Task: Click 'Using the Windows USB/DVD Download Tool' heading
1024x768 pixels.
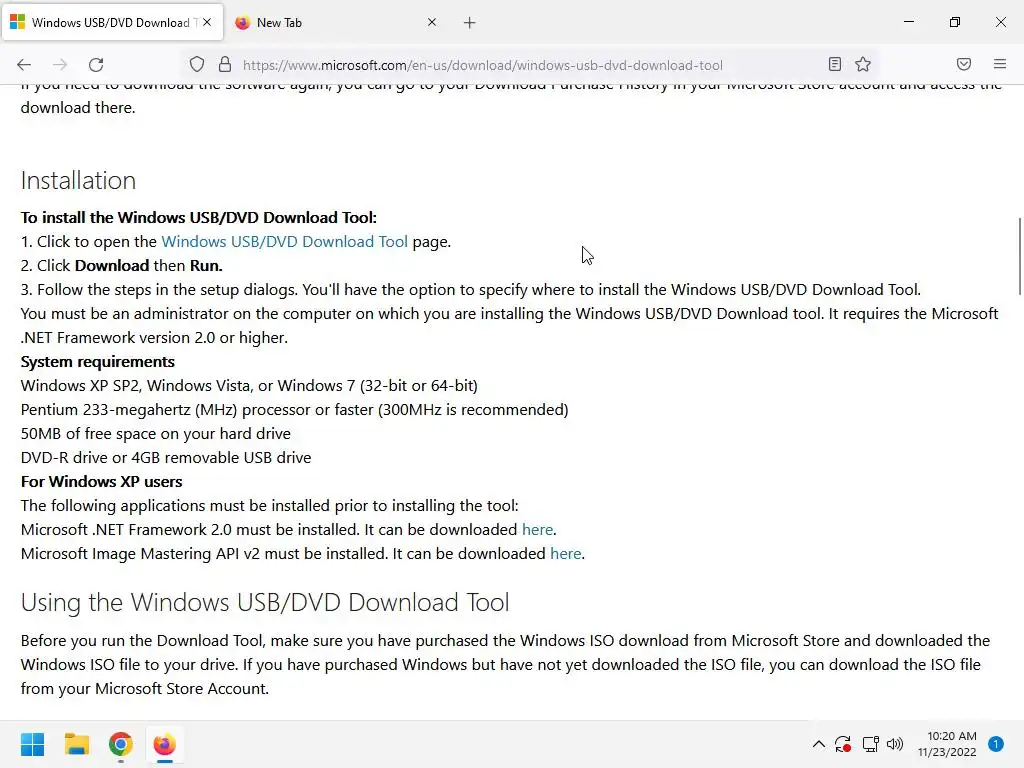Action: coord(264,602)
